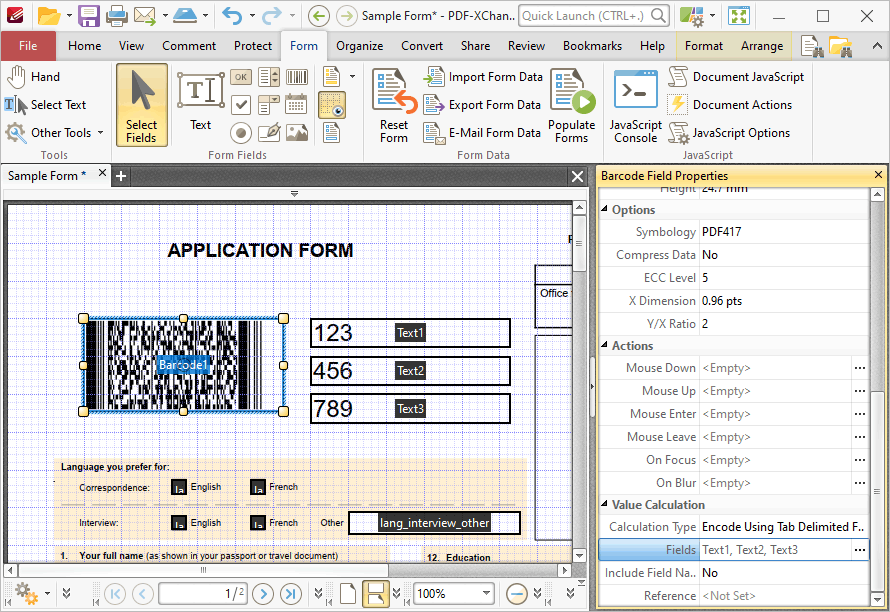Click the horizontal scrollbar of the document
Screen dimensions: 890x612
click(x=203, y=569)
